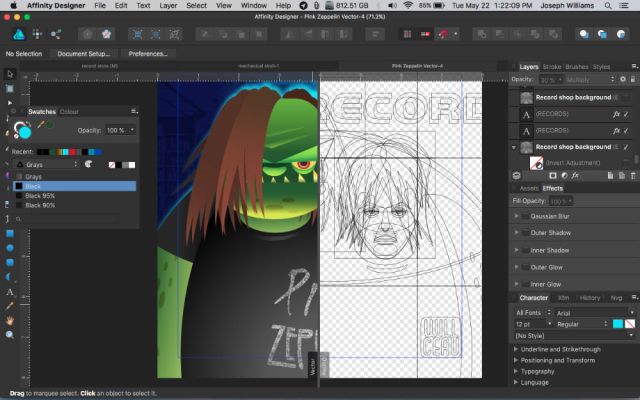
Task: Open macOS Spotlight search icon
Action: point(608,6)
